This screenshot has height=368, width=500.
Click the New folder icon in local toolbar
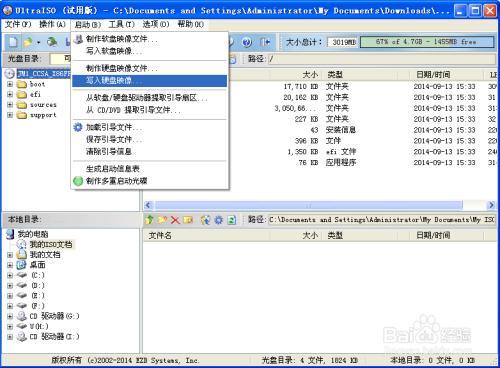pos(162,220)
